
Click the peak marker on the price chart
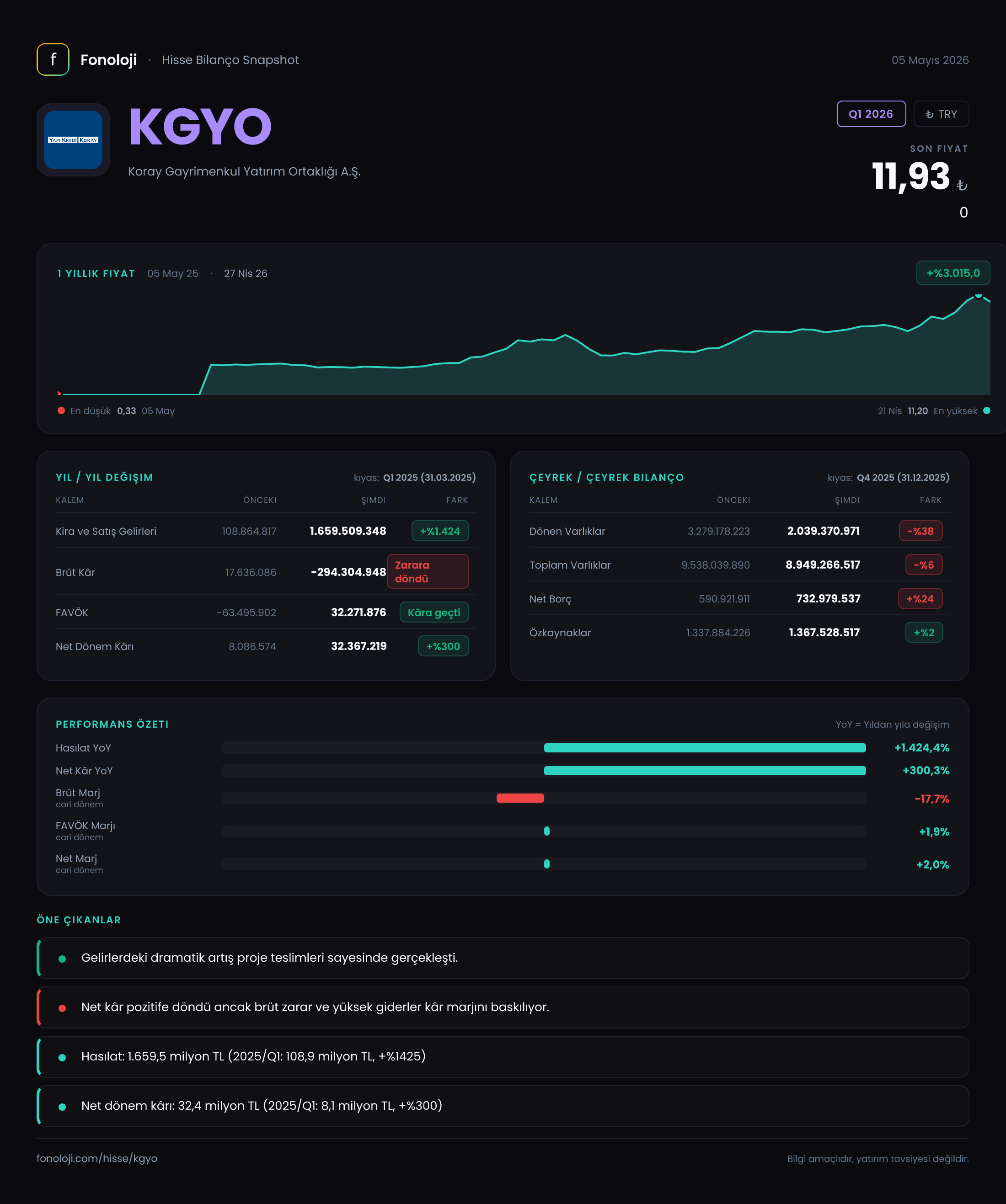(x=979, y=296)
